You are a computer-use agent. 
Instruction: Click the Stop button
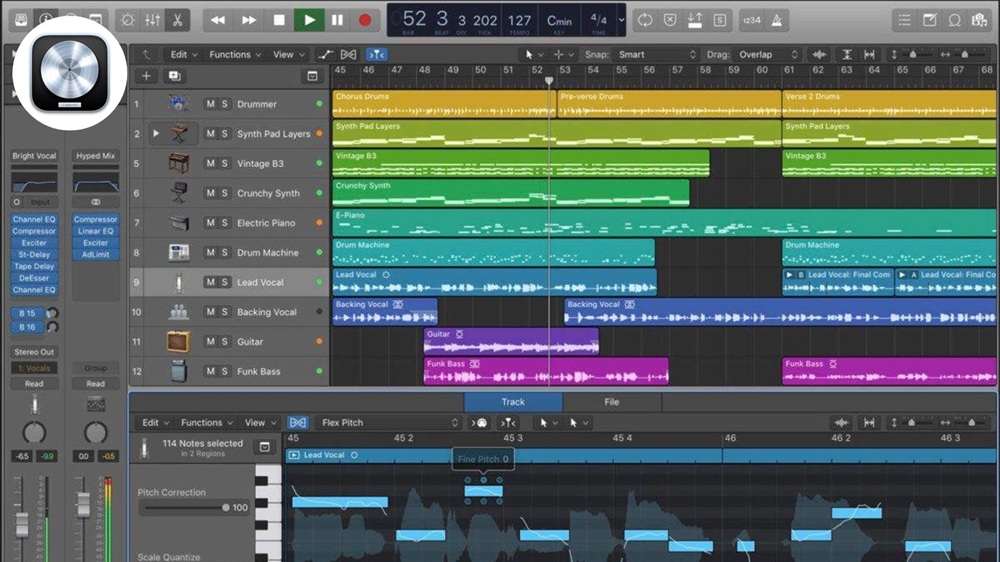pyautogui.click(x=279, y=20)
